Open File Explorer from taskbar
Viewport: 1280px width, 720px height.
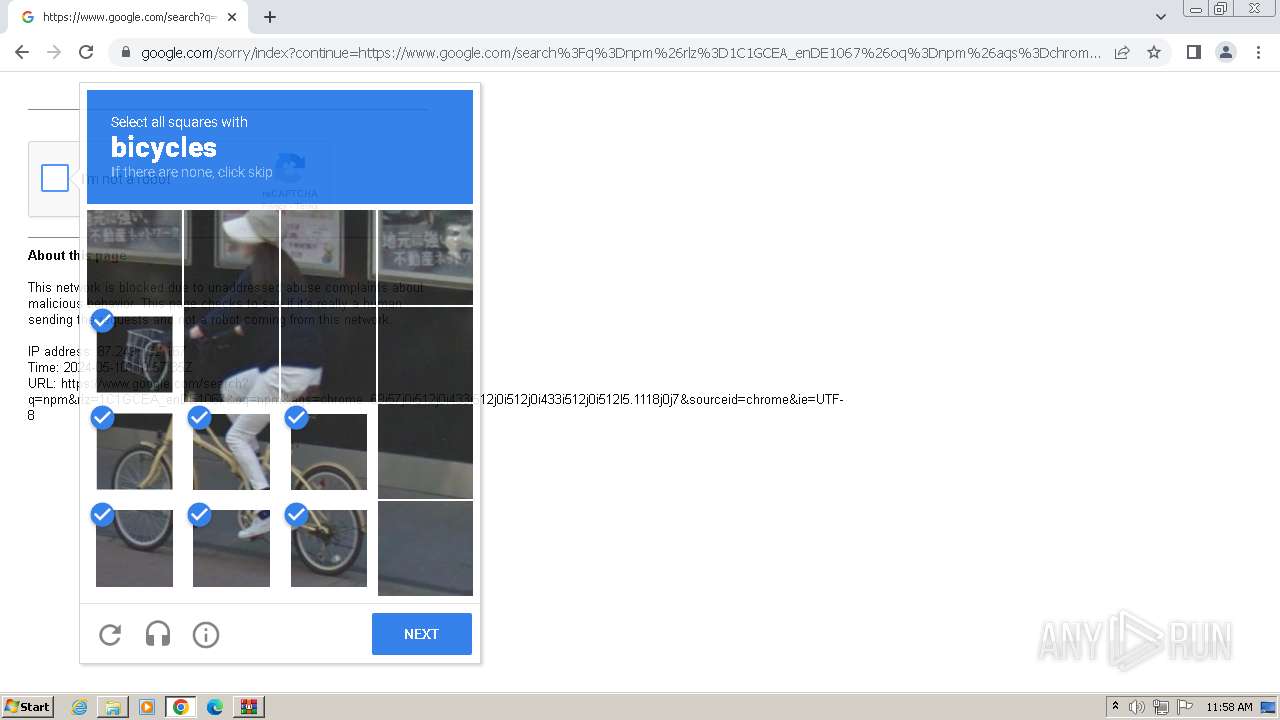click(113, 707)
